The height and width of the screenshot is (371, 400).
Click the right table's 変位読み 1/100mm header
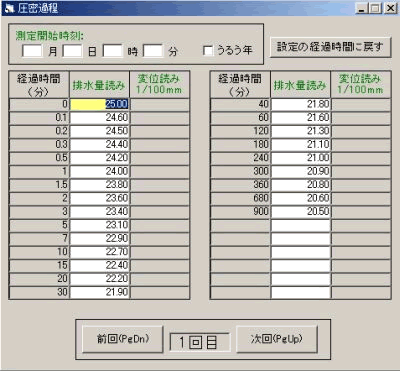click(x=361, y=84)
